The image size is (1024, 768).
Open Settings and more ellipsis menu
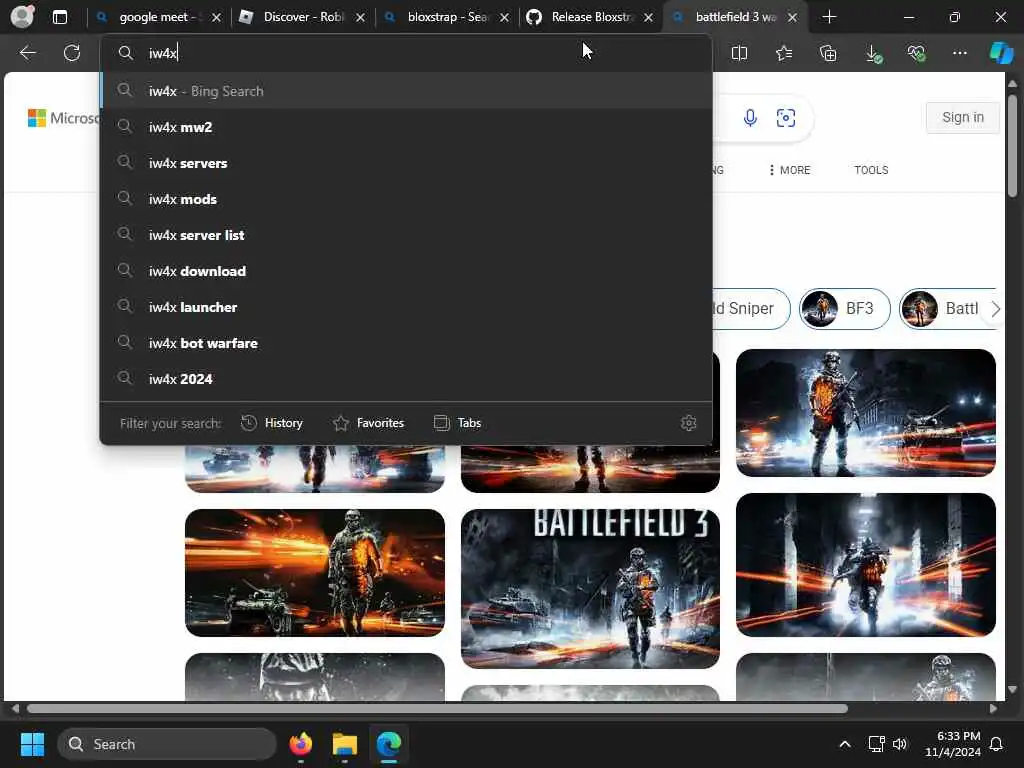(x=959, y=53)
